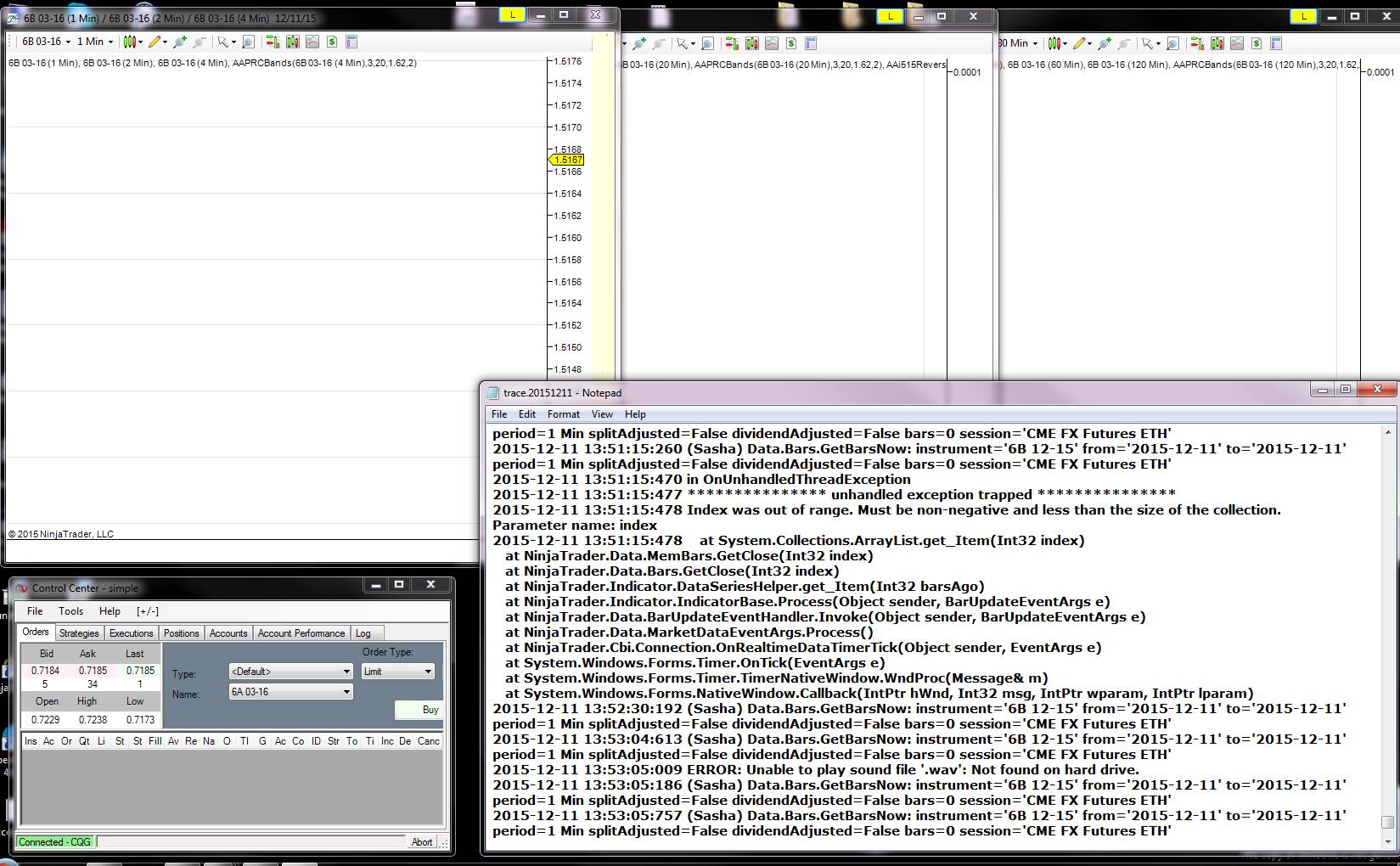Toggle yellow L link button on 120 Min chart

tap(1303, 16)
